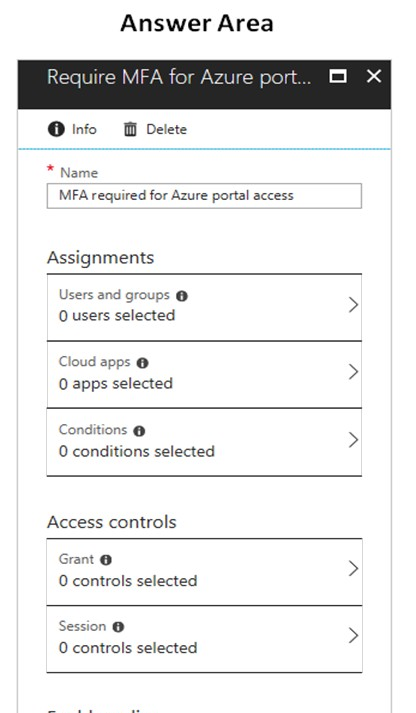Click info icon next to Users and groups
This screenshot has height=713, width=416.
[182, 296]
